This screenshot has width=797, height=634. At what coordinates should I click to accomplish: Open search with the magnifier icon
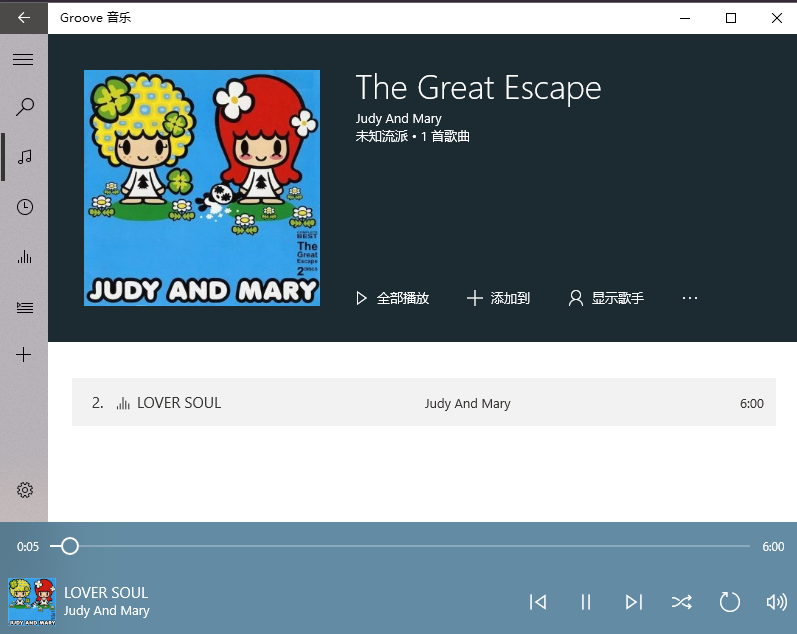tap(24, 107)
